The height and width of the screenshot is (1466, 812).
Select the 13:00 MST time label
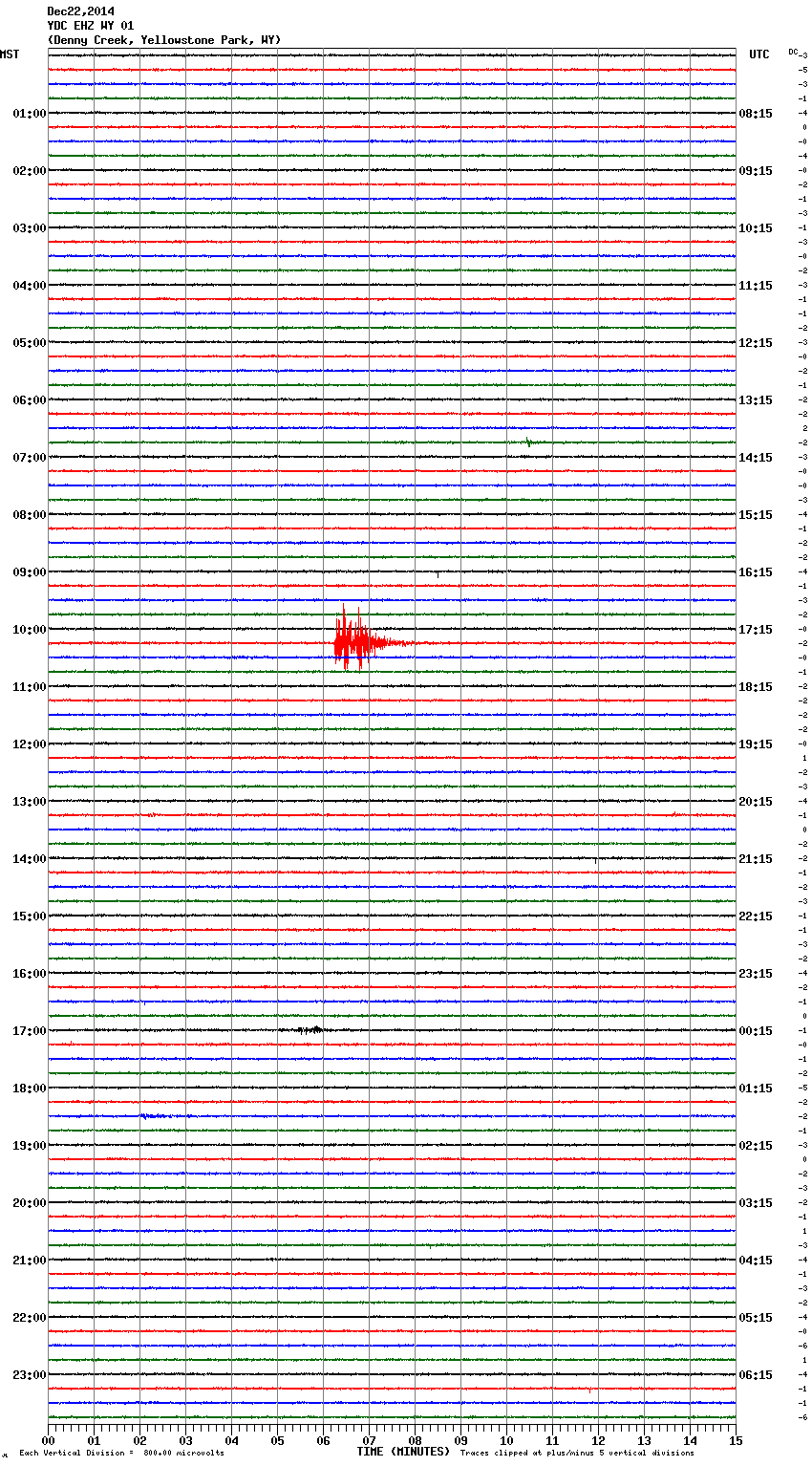click(x=30, y=802)
